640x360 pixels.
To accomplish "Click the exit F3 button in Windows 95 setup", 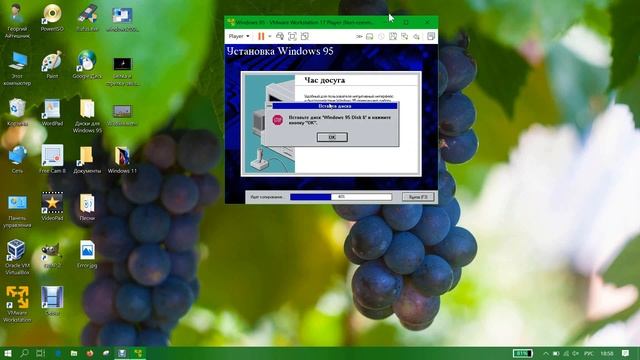I will [418, 197].
